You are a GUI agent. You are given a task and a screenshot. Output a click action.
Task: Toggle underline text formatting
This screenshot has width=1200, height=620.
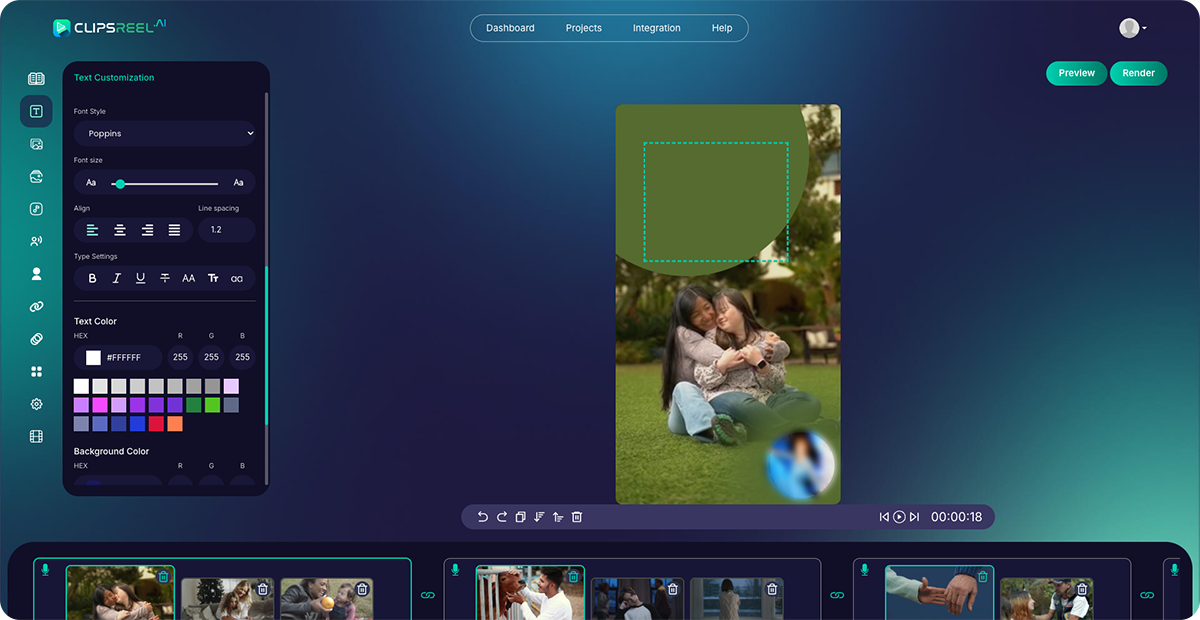pyautogui.click(x=141, y=278)
